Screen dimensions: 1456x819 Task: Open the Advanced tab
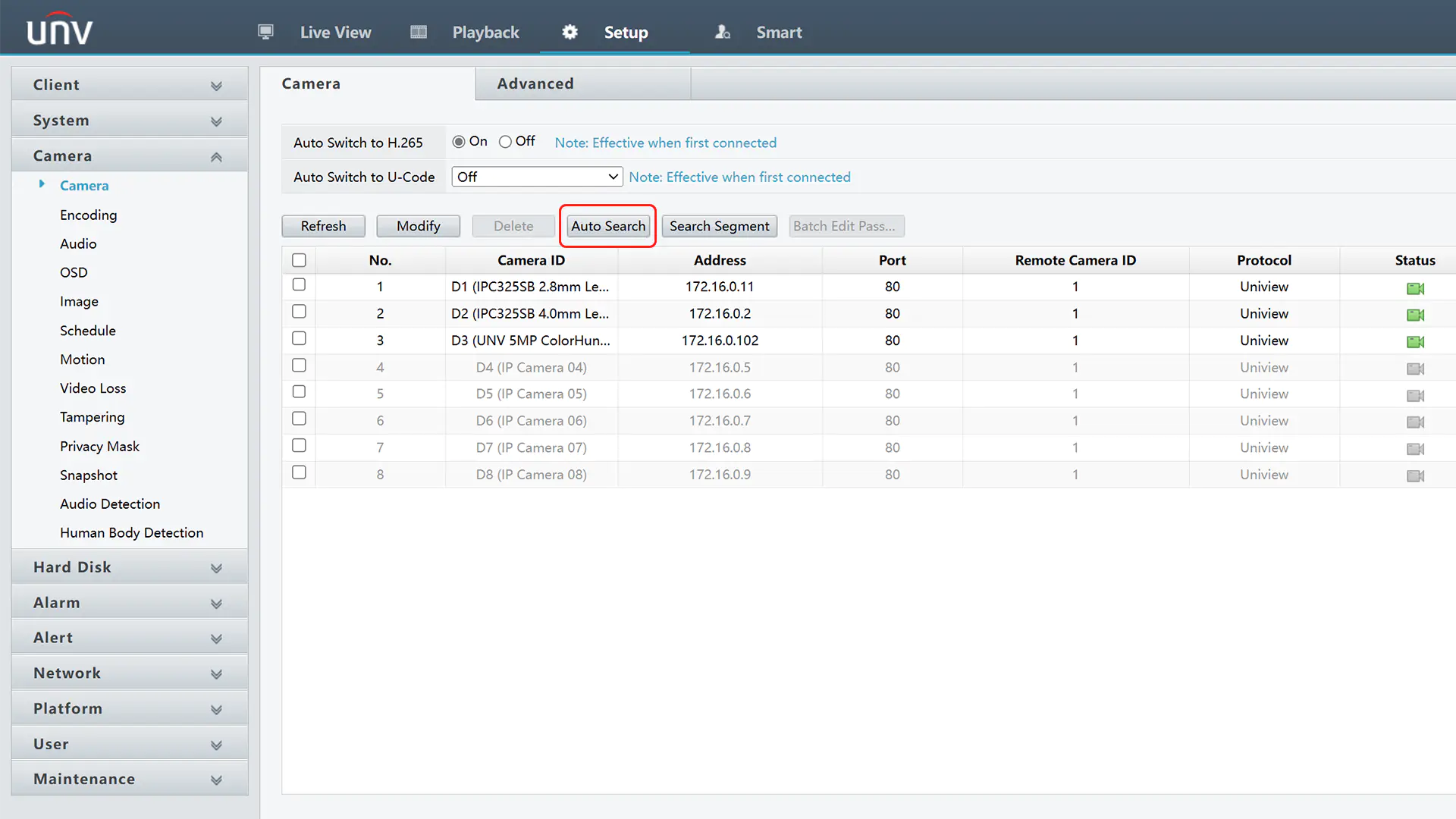point(535,83)
